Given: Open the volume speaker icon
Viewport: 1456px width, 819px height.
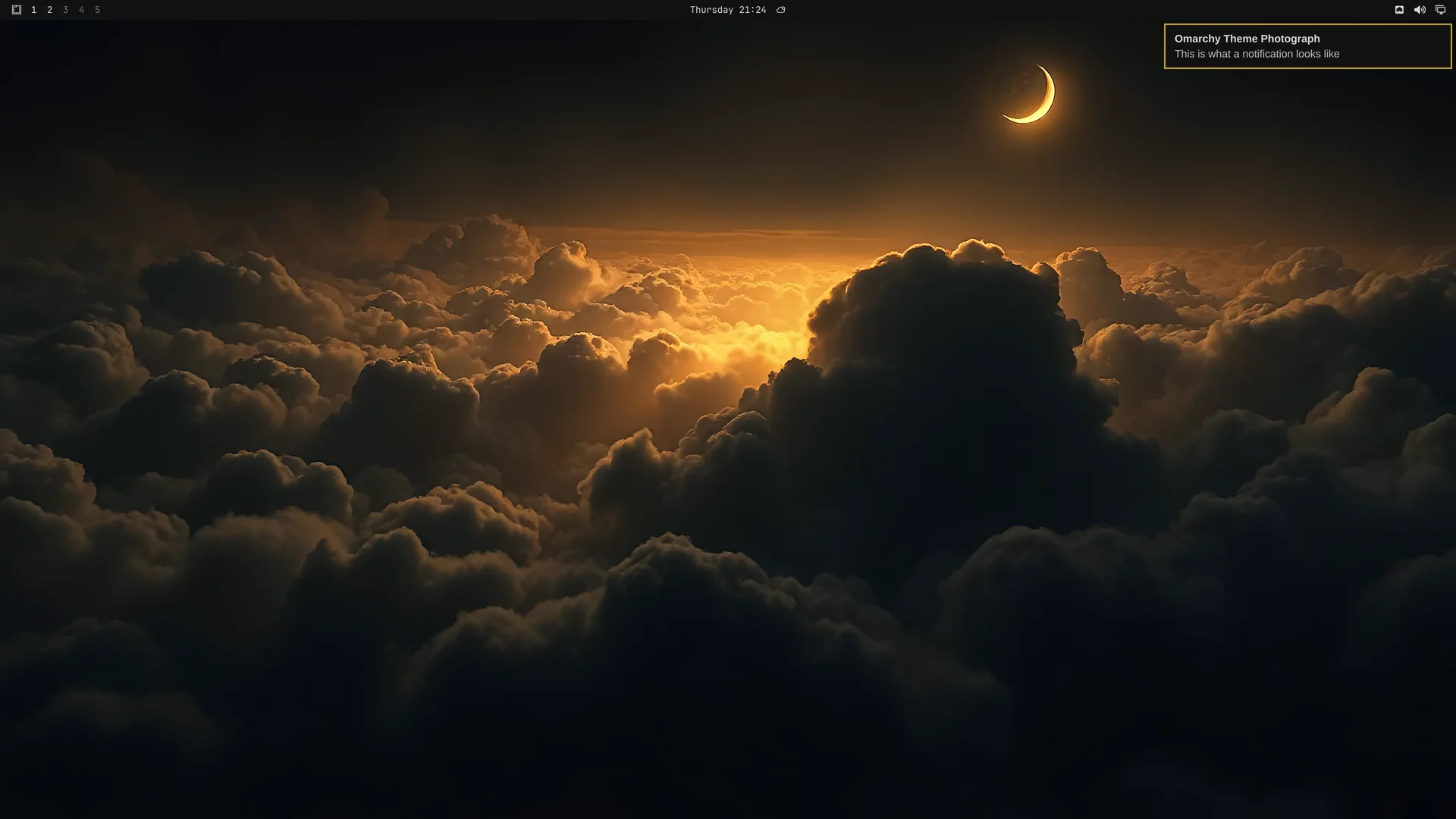Looking at the screenshot, I should click(1420, 10).
